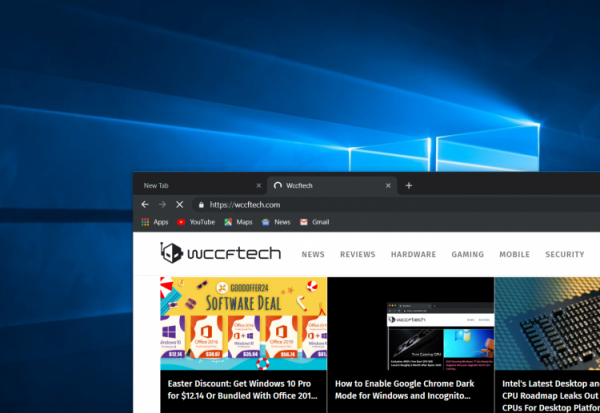
Task: Open the News bookmark
Action: [x=276, y=222]
